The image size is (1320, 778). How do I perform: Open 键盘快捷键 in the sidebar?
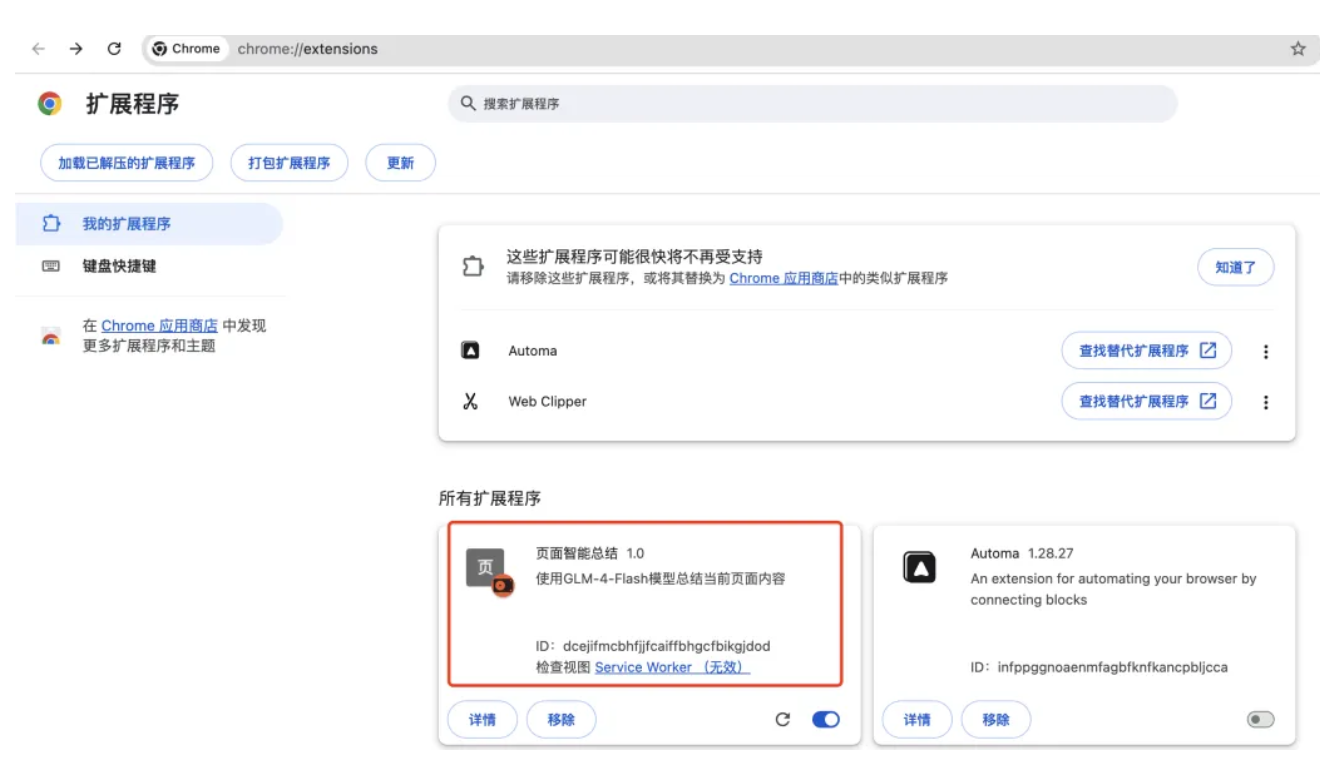[x=150, y=266]
